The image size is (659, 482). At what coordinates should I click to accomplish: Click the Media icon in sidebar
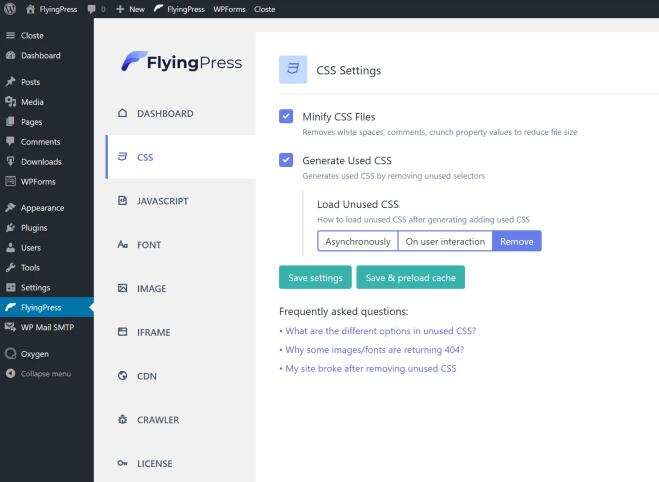point(11,102)
